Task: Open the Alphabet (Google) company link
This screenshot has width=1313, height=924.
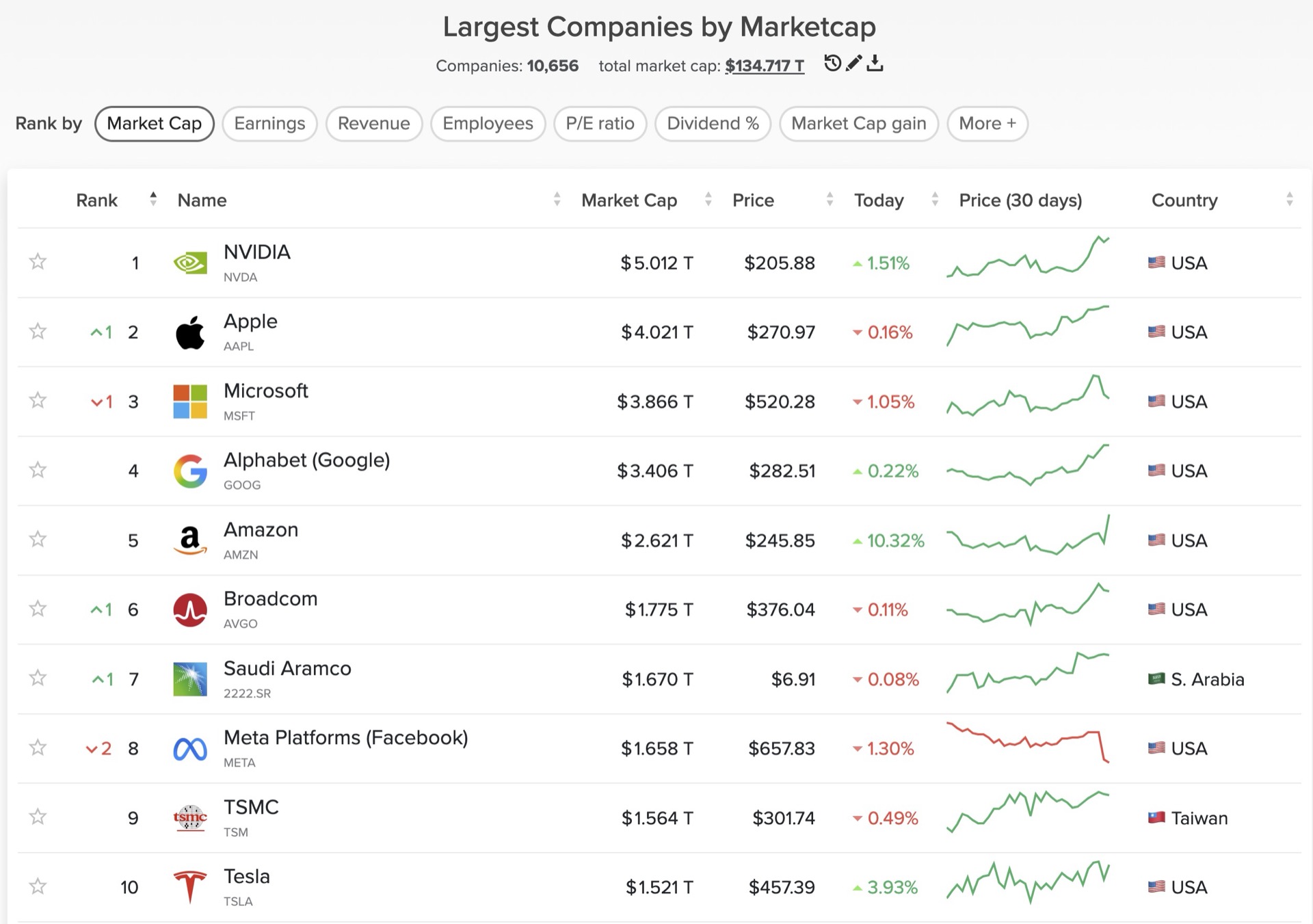Action: pyautogui.click(x=306, y=460)
